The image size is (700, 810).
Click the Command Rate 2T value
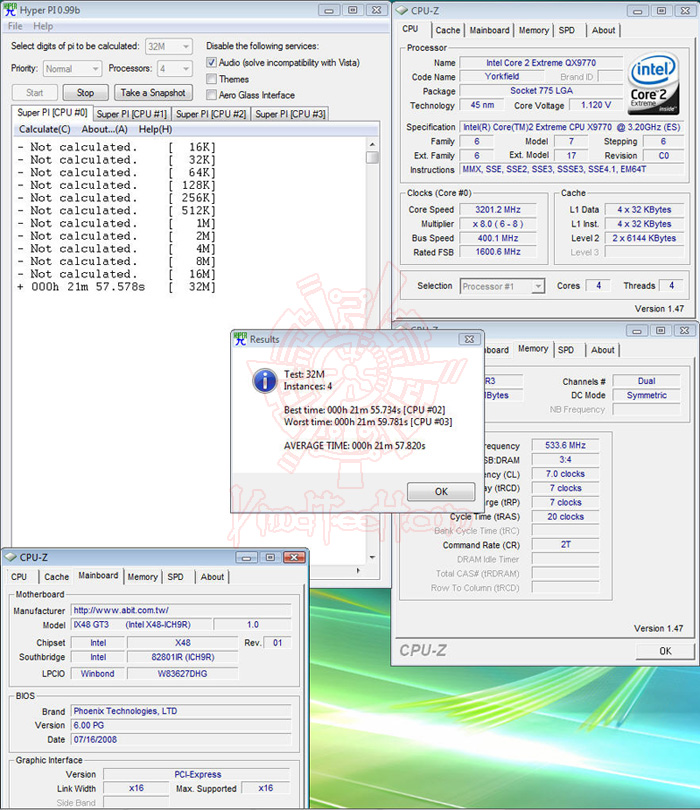point(566,544)
